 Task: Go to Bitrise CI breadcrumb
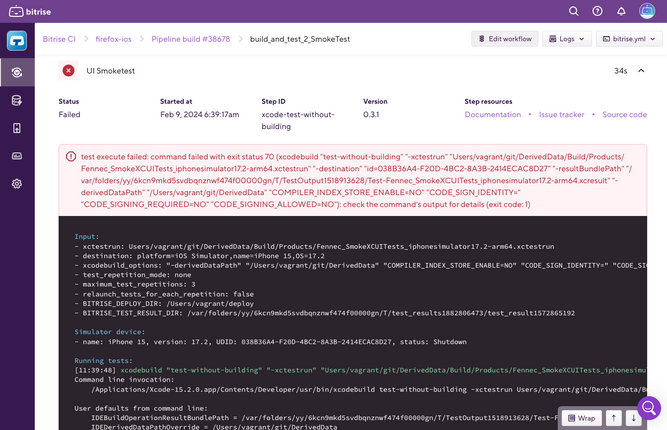click(x=59, y=39)
